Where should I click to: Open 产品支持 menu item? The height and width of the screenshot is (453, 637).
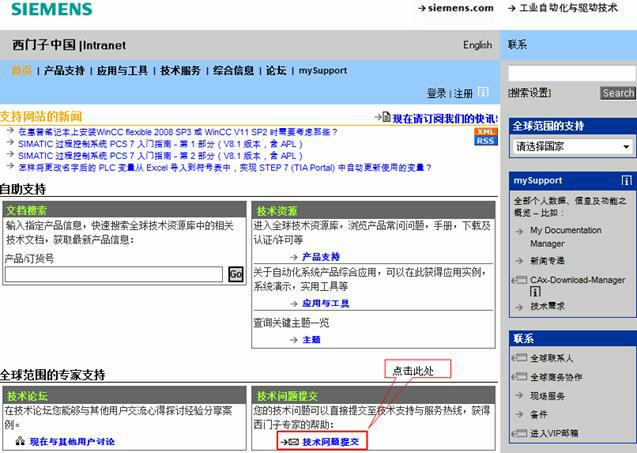pos(64,70)
